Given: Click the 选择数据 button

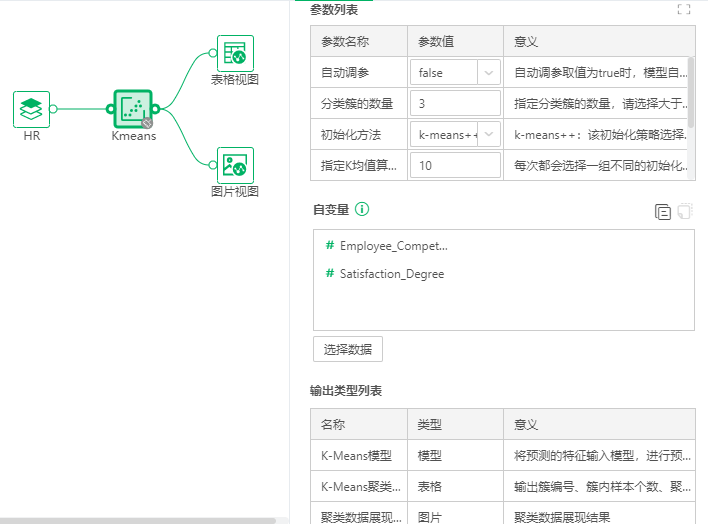Looking at the screenshot, I should (x=348, y=349).
